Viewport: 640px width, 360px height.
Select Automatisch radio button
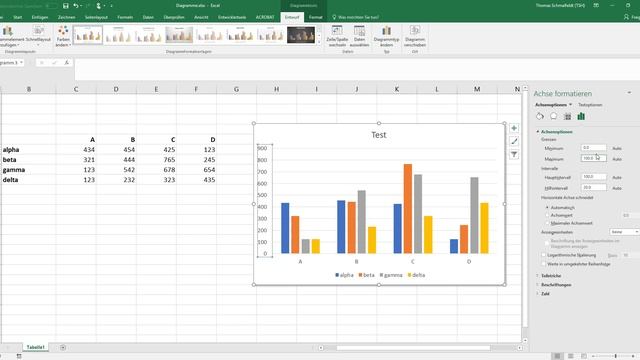pos(547,208)
